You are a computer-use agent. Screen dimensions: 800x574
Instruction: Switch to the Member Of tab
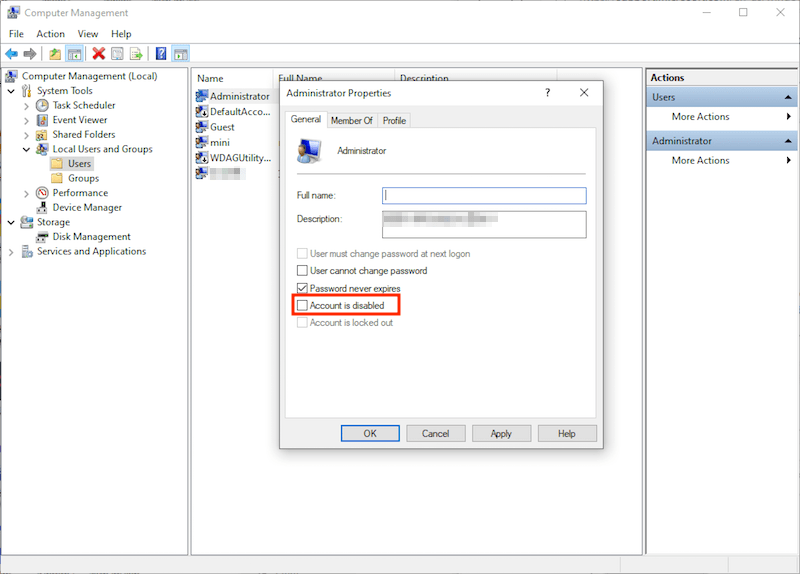pos(352,120)
